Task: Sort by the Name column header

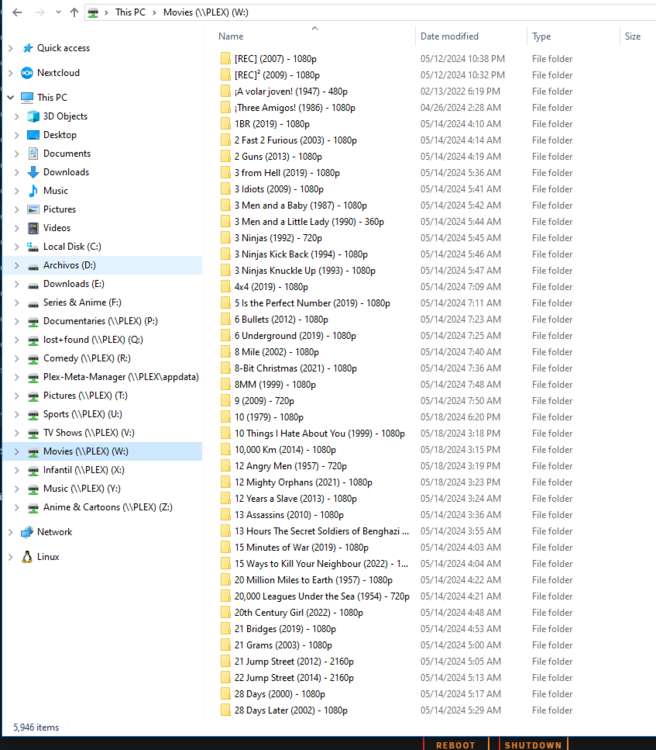Action: [x=231, y=36]
